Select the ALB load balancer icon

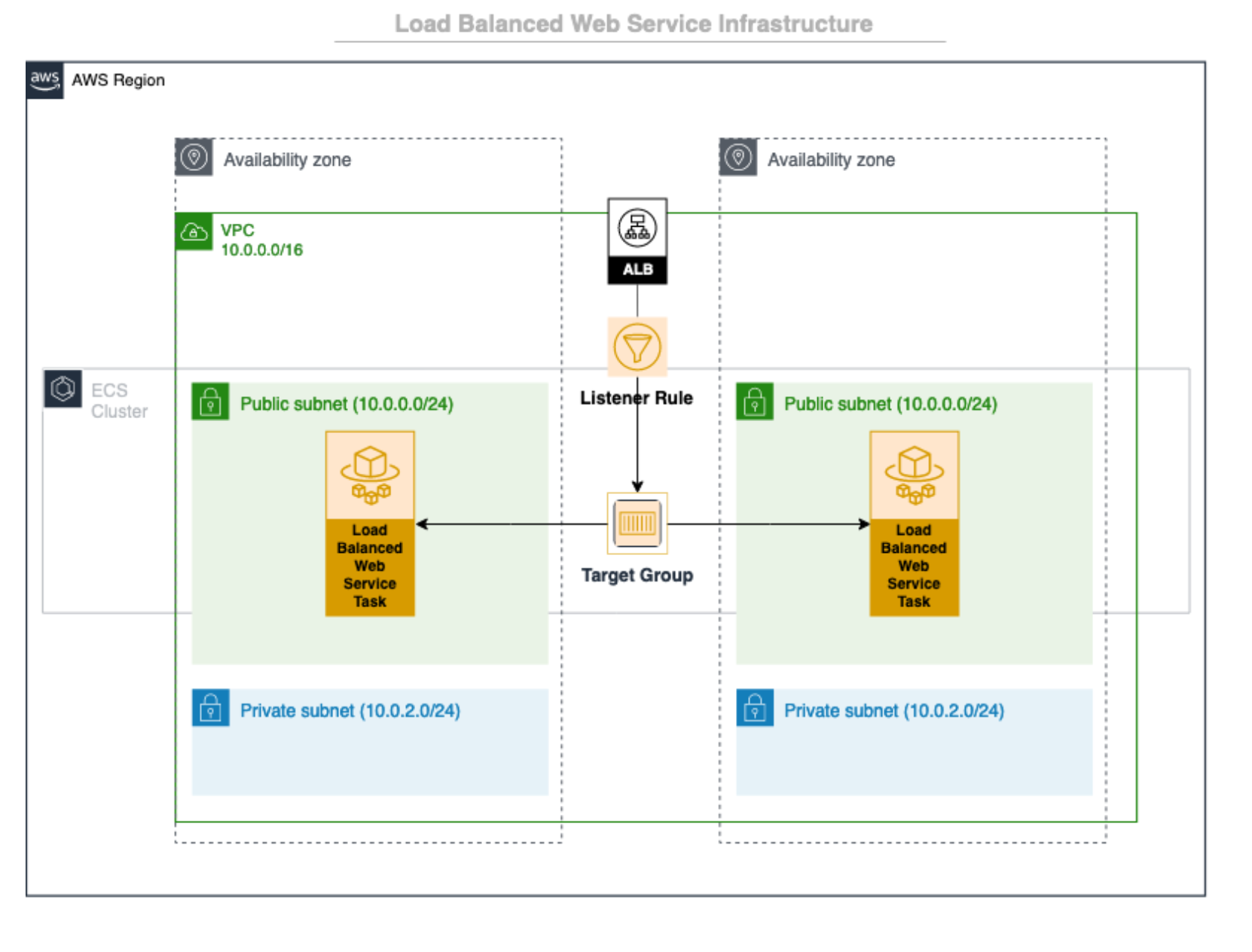[637, 227]
